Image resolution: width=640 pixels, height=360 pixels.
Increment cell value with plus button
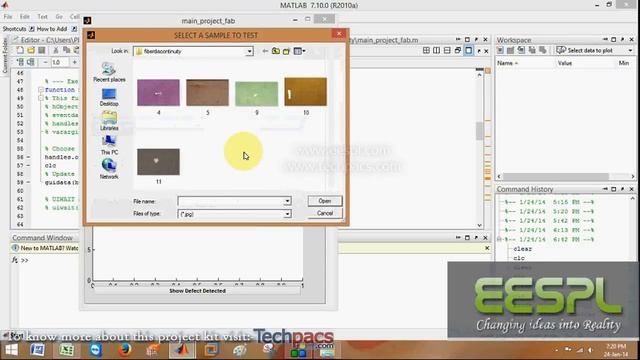click(x=74, y=62)
